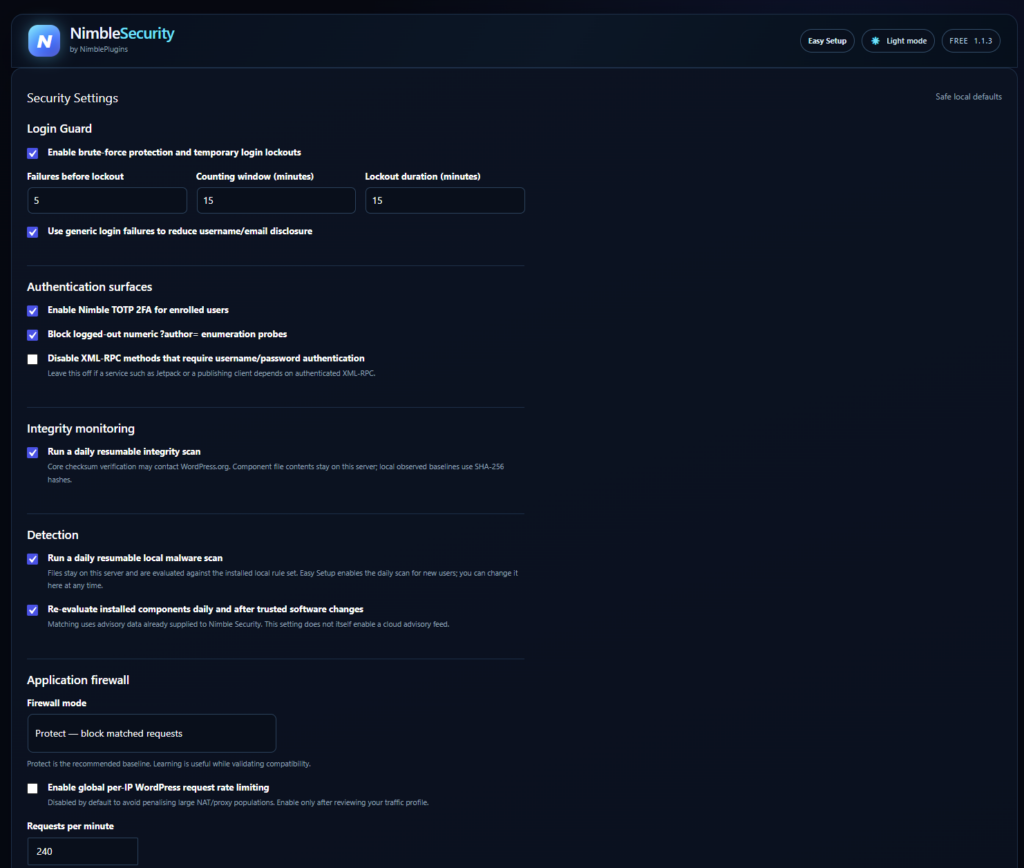This screenshot has width=1024, height=868.
Task: Open Easy Setup
Action: tap(827, 40)
